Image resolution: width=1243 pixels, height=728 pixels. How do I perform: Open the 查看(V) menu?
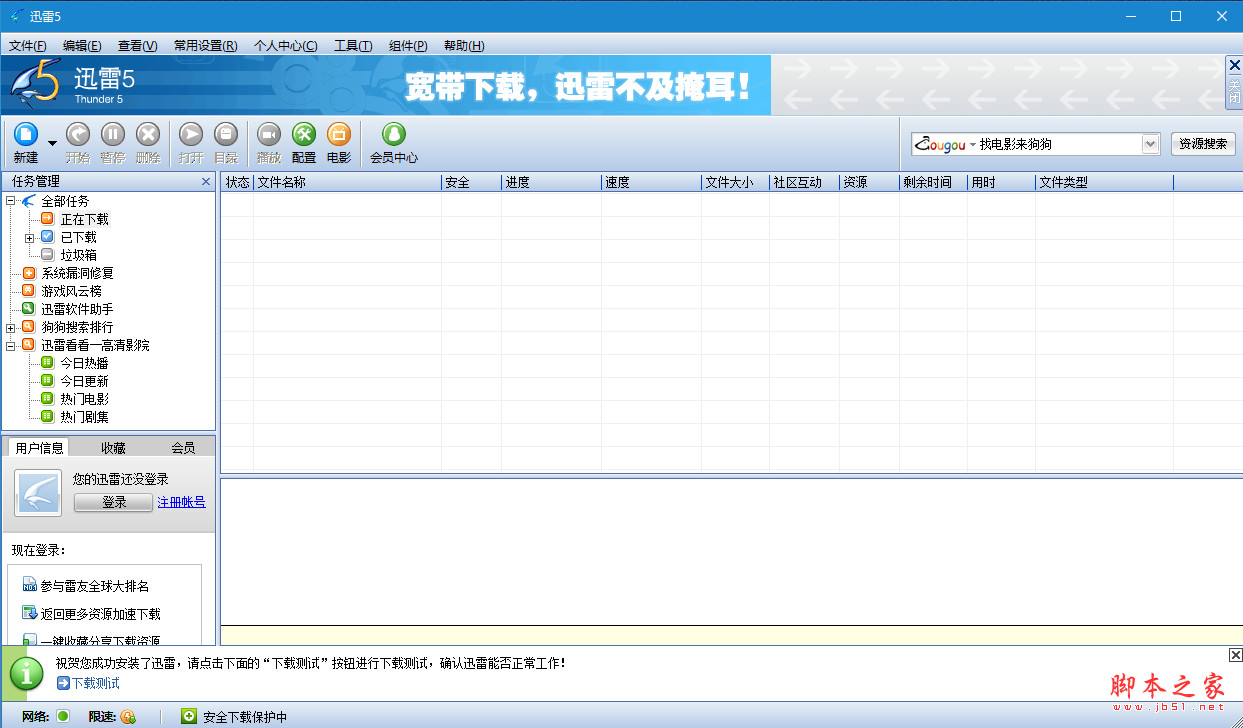pyautogui.click(x=137, y=46)
